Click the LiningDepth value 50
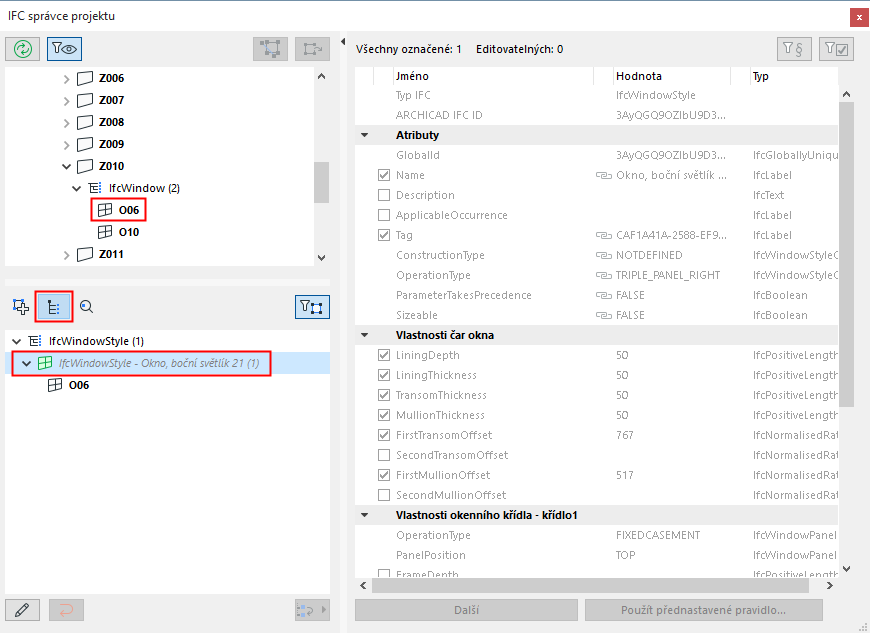Image resolution: width=870 pixels, height=633 pixels. [x=622, y=355]
